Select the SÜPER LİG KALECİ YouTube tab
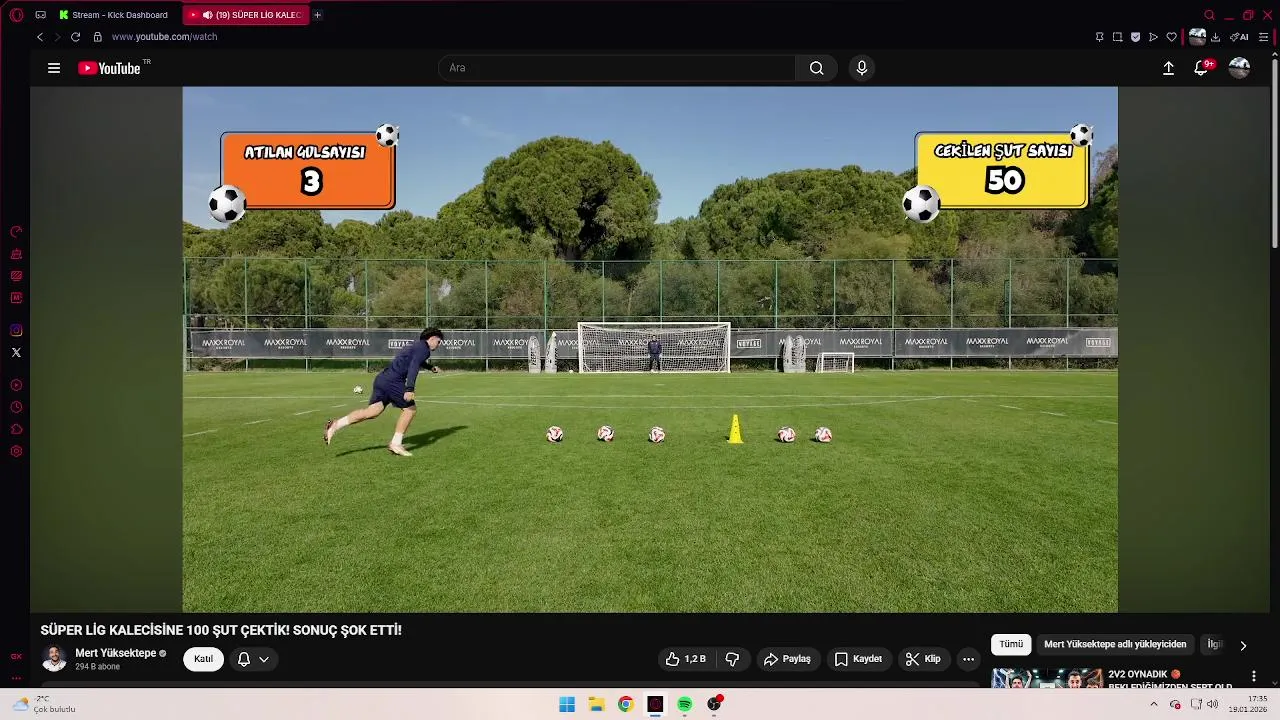This screenshot has width=1280, height=720. pos(246,15)
